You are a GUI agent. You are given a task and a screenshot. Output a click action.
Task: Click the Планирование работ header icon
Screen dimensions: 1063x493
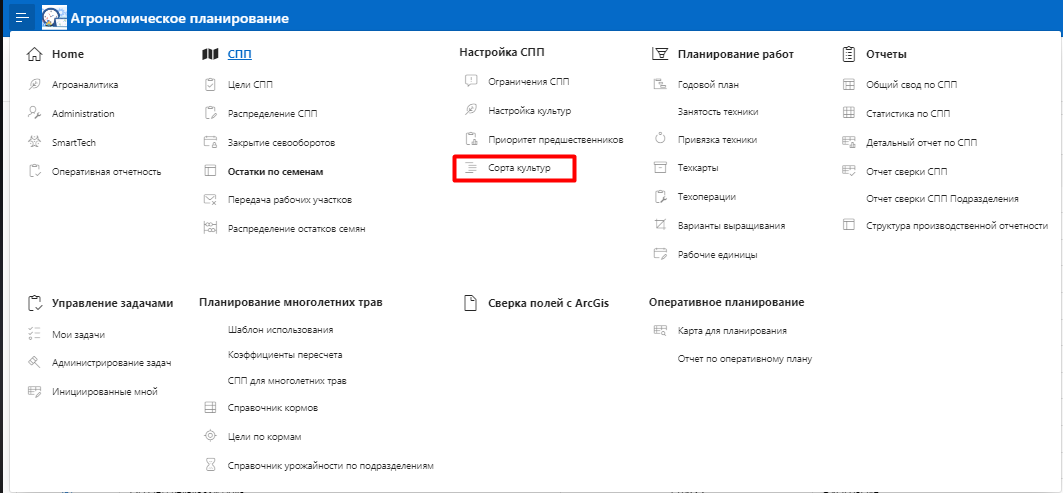tap(659, 54)
